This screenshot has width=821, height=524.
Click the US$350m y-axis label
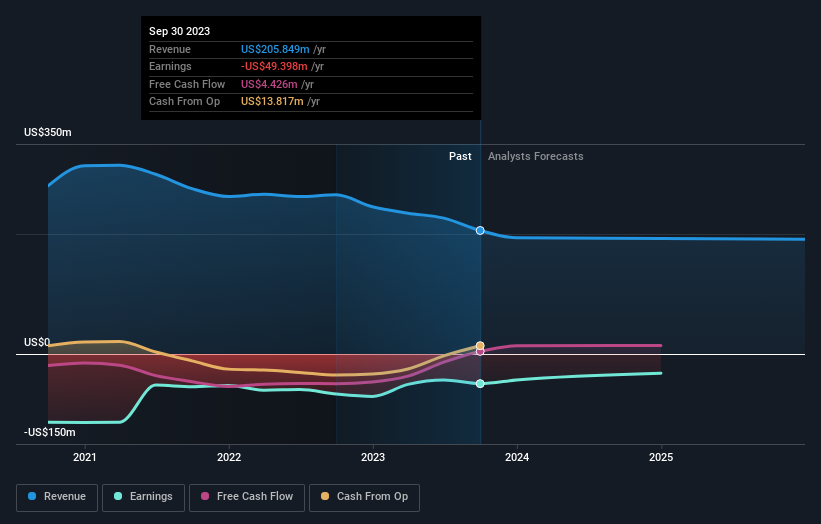(x=48, y=132)
